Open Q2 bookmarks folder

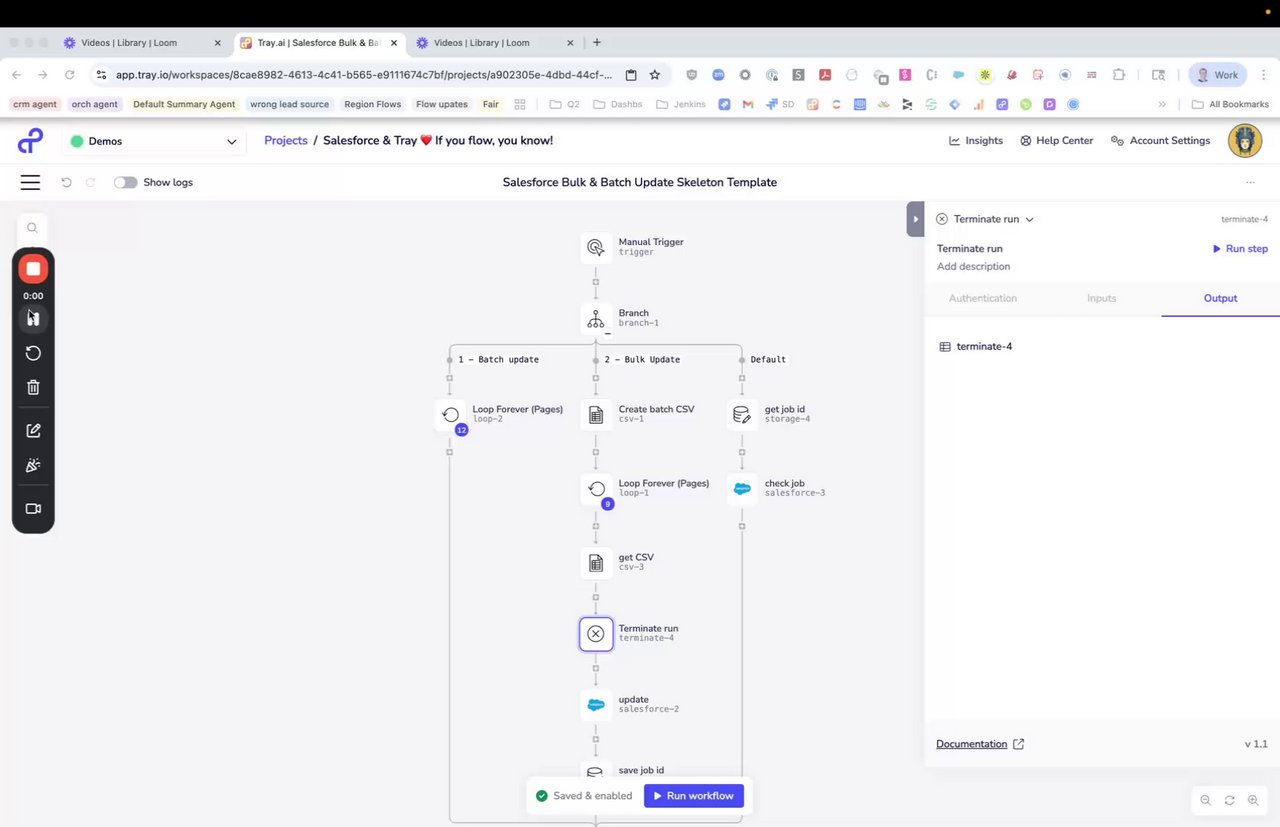click(565, 104)
